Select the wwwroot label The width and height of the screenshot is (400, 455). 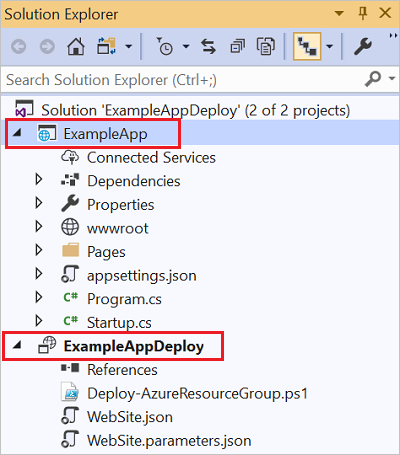pos(118,229)
